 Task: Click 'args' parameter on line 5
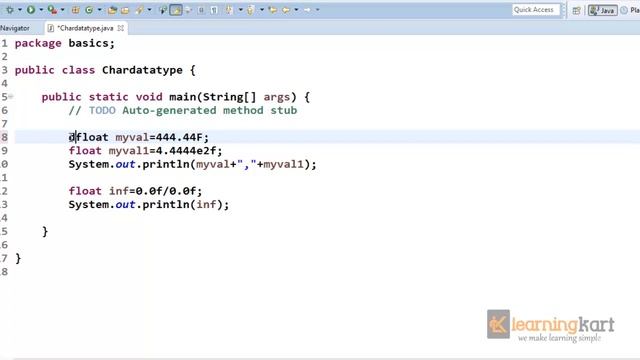tap(277, 97)
